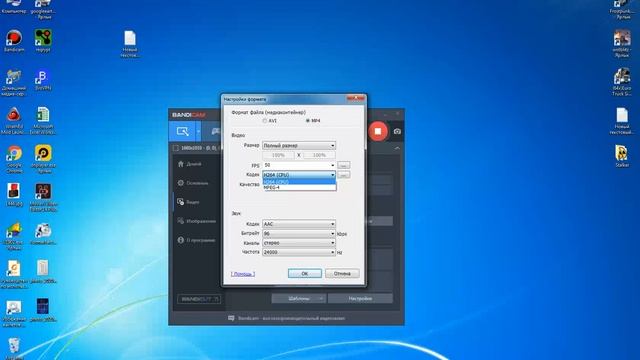Open the Битрейт audio bitrate dropdown
Image resolution: width=640 pixels, height=360 pixels.
click(x=299, y=233)
